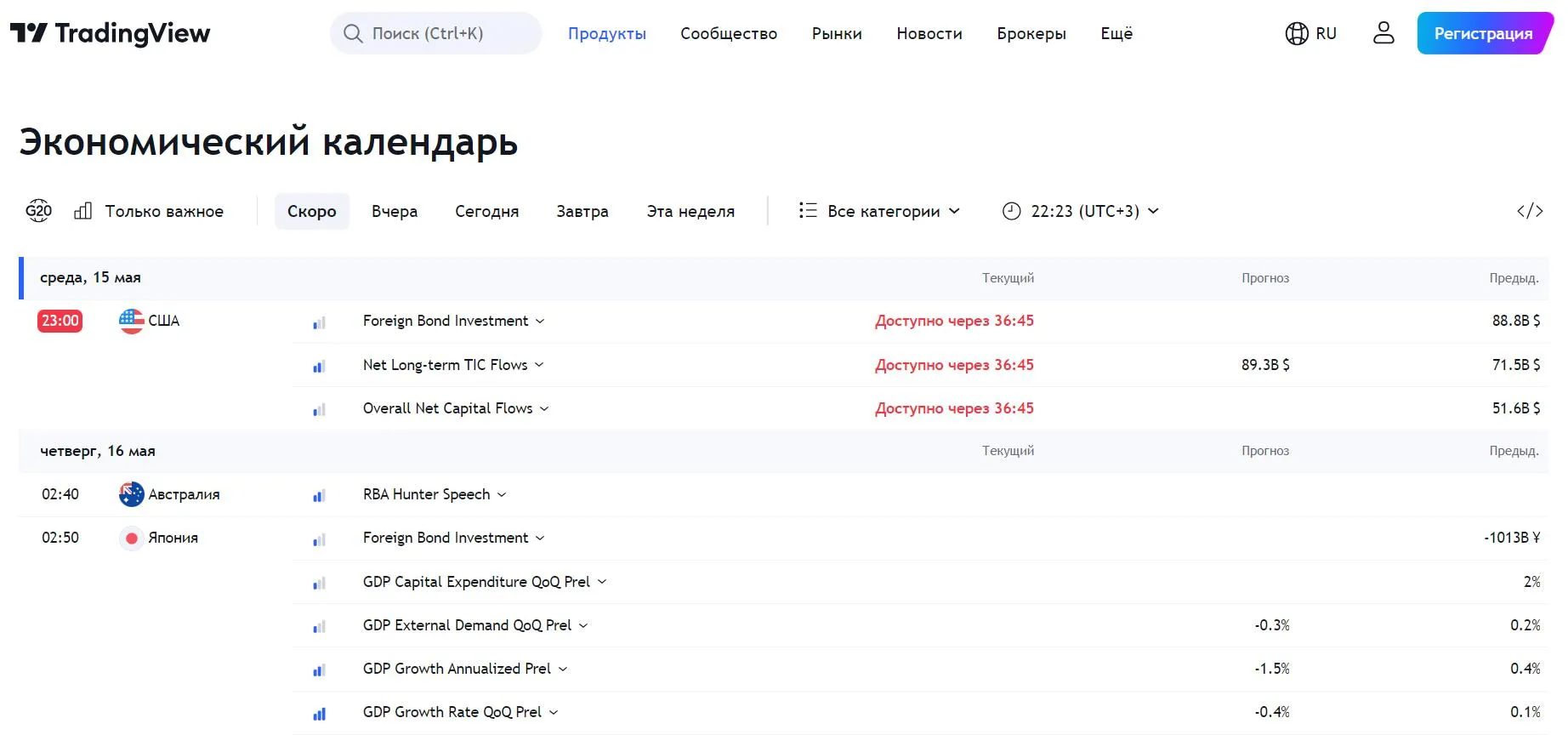Viewport: 1568px width, 735px height.
Task: Click importance icon for GDP Growth Rate QoQ Prel
Action: pos(319,714)
